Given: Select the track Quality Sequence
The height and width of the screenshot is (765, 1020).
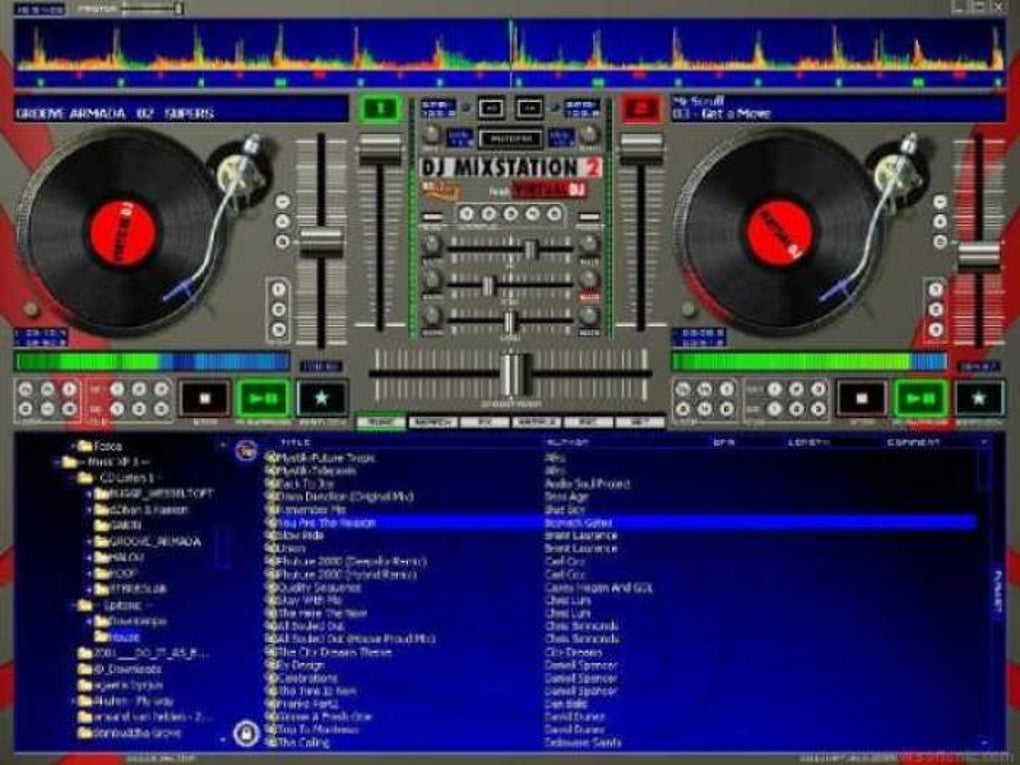Looking at the screenshot, I should click(x=319, y=587).
